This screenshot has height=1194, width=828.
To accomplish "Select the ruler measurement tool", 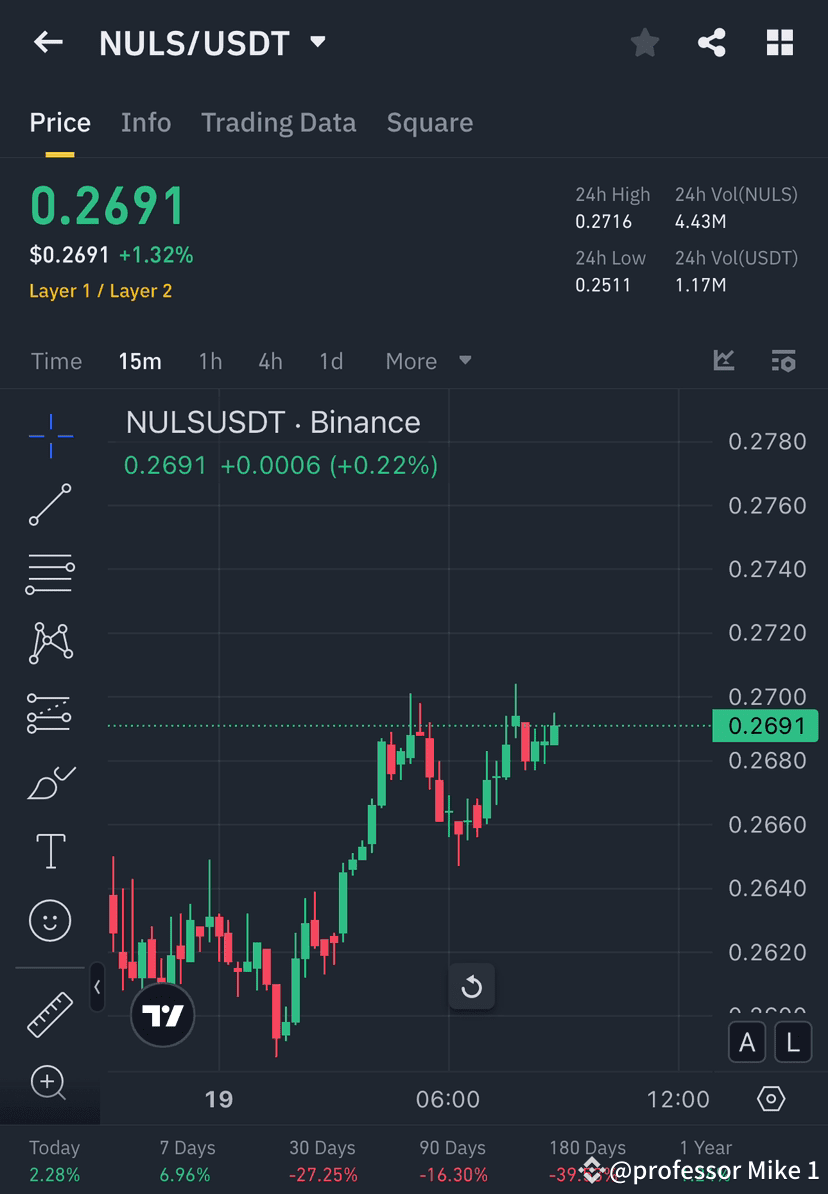I will point(50,1013).
